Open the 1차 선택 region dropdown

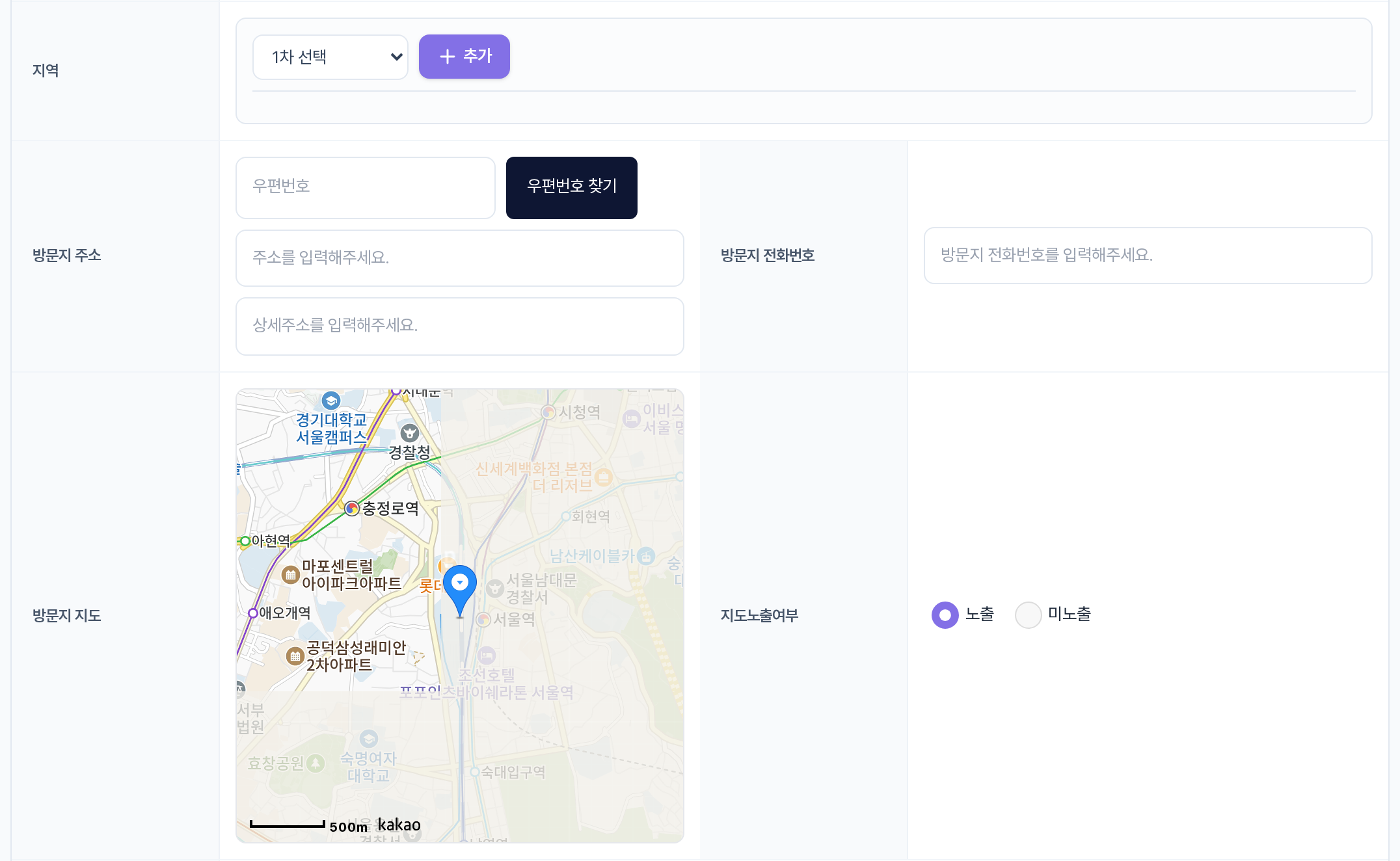click(x=330, y=57)
